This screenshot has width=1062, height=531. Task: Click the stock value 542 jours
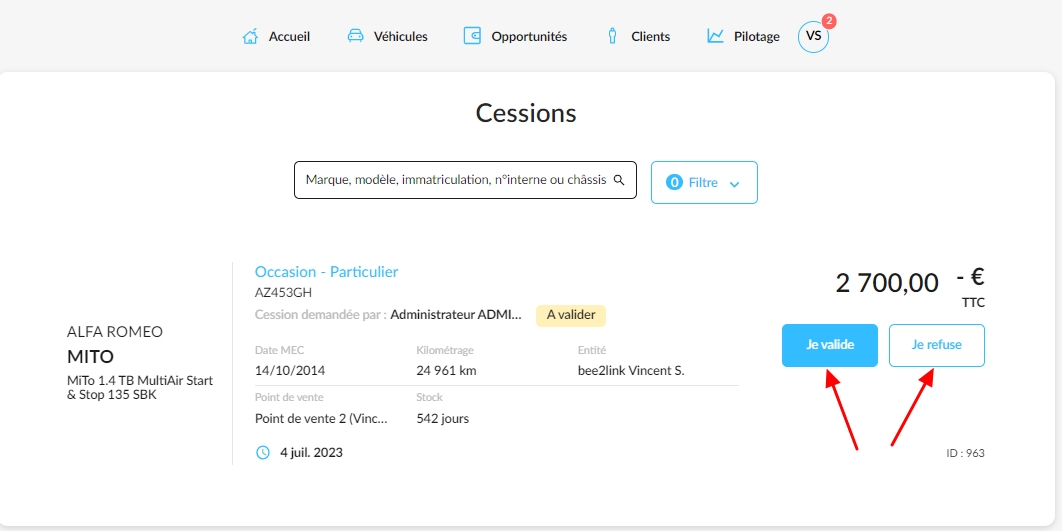click(x=443, y=419)
